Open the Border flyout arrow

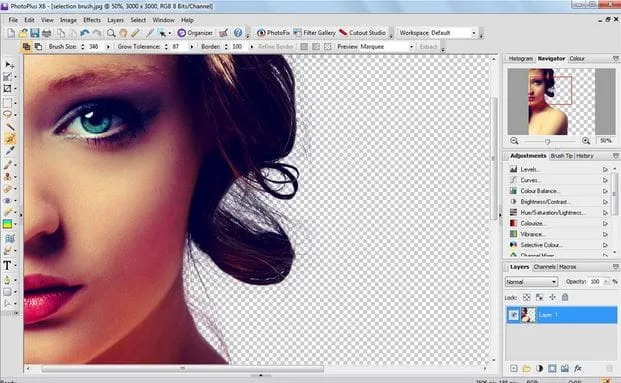point(251,47)
